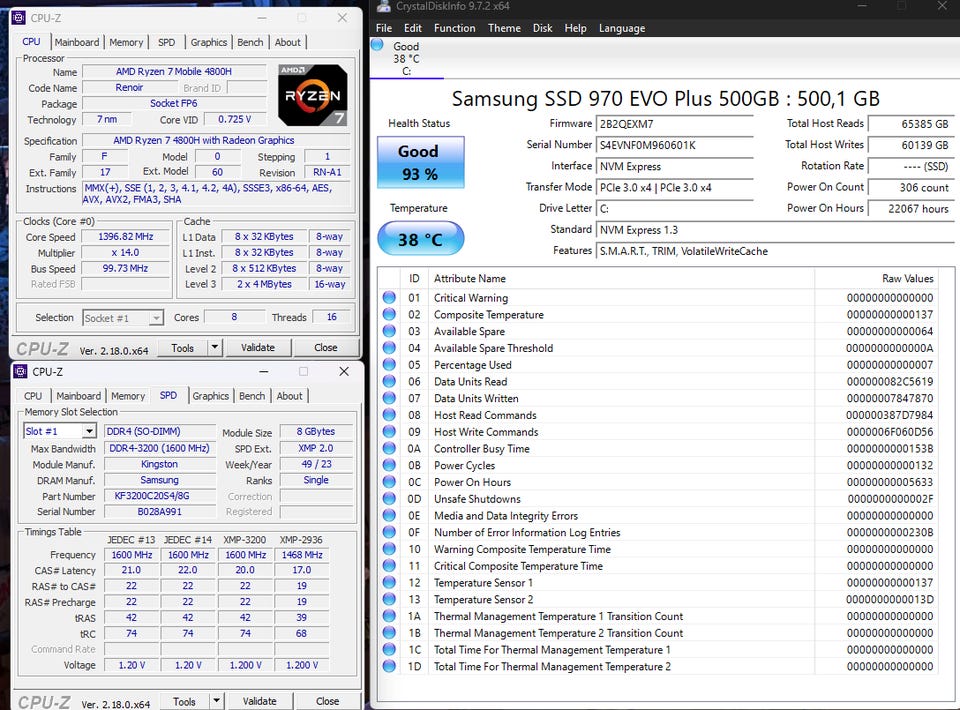
Task: Click the Attribute Name column header
Action: click(469, 279)
